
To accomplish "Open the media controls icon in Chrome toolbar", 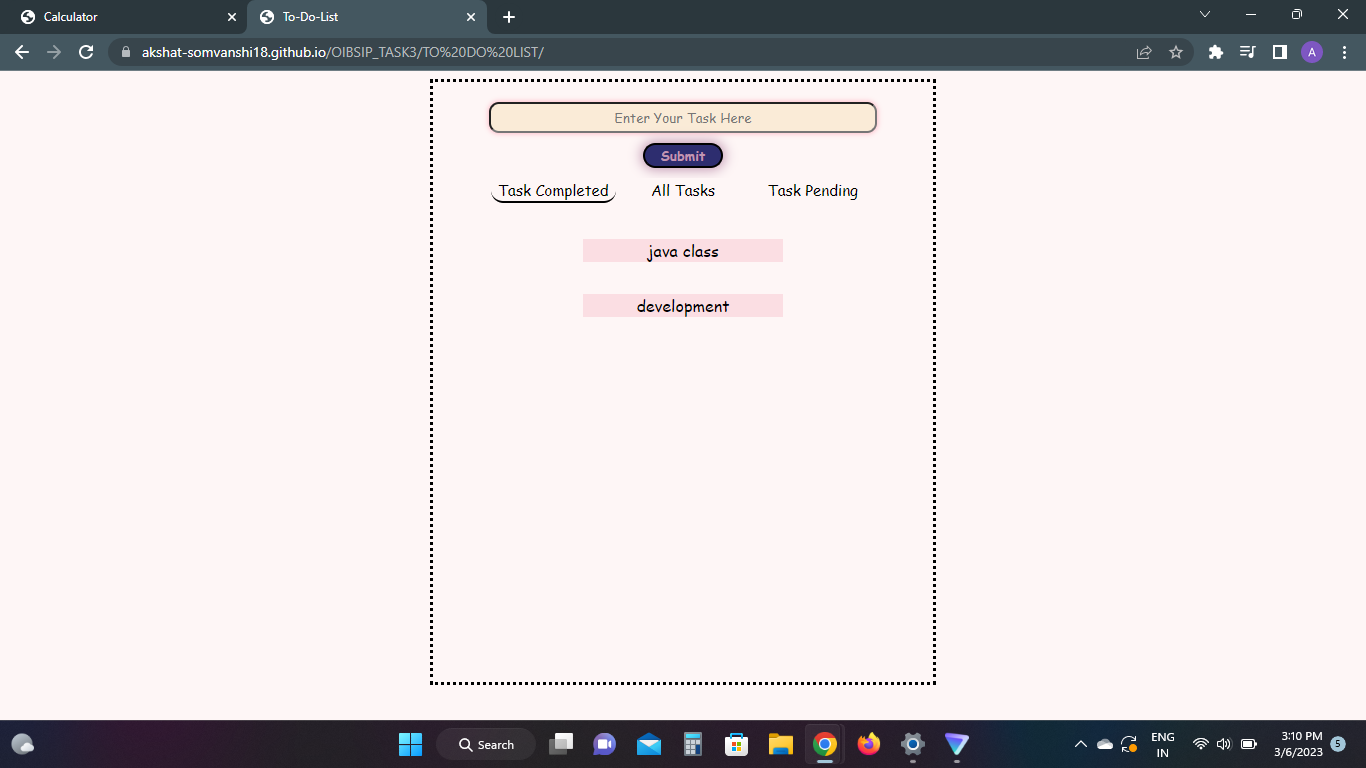I will pyautogui.click(x=1247, y=52).
